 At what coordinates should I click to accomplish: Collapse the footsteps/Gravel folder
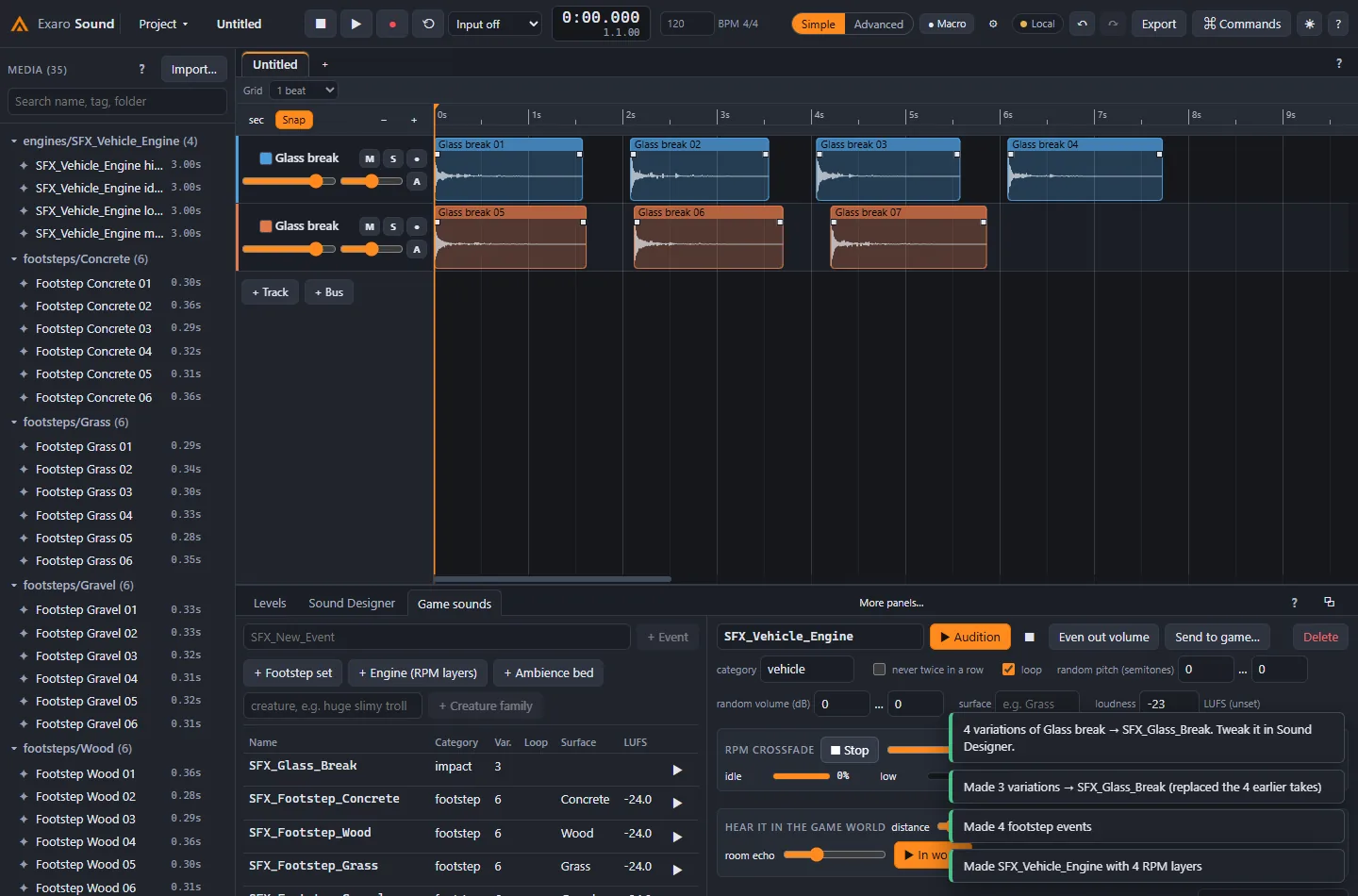pos(14,585)
